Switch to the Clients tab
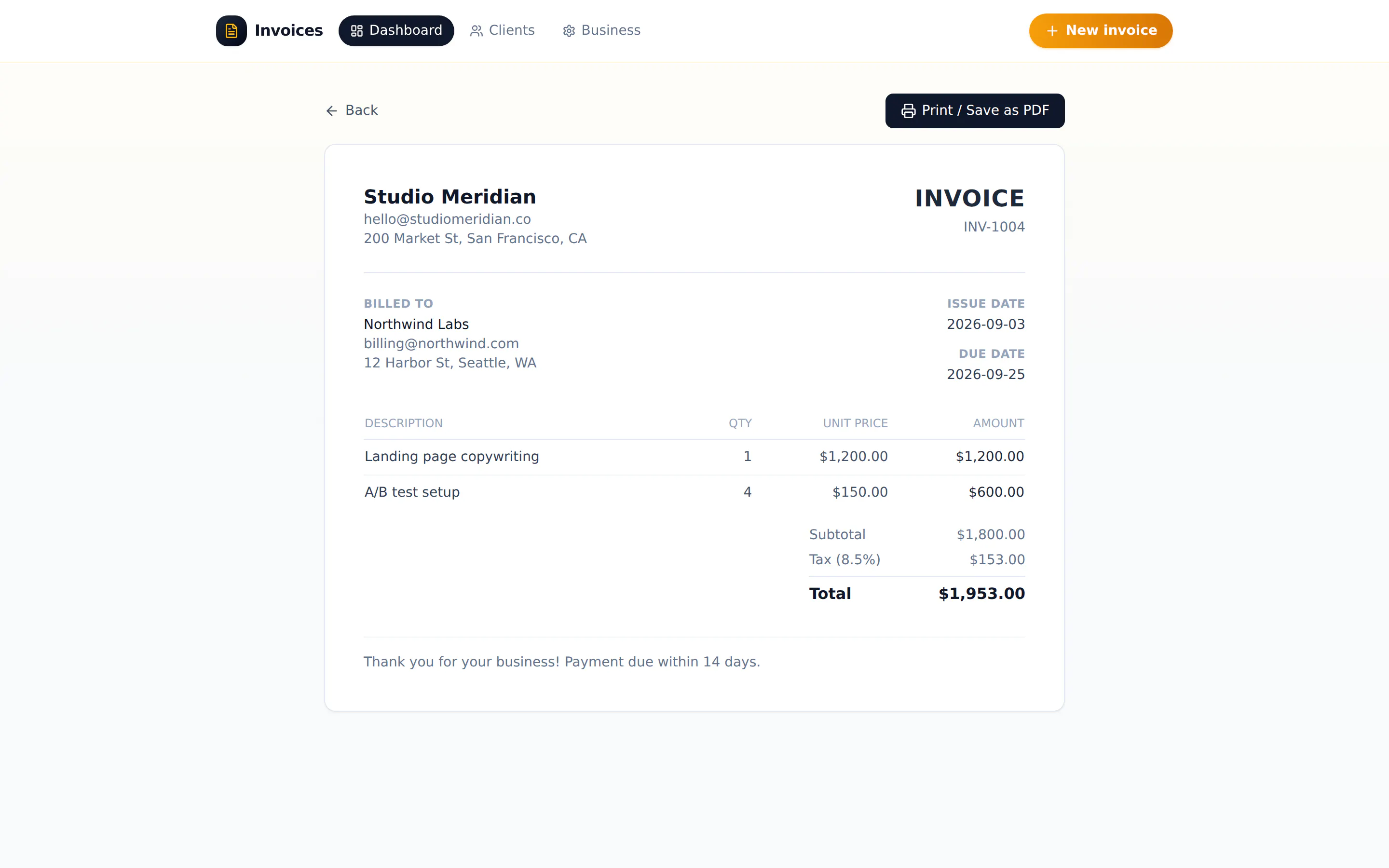This screenshot has width=1389, height=868. coord(502,30)
